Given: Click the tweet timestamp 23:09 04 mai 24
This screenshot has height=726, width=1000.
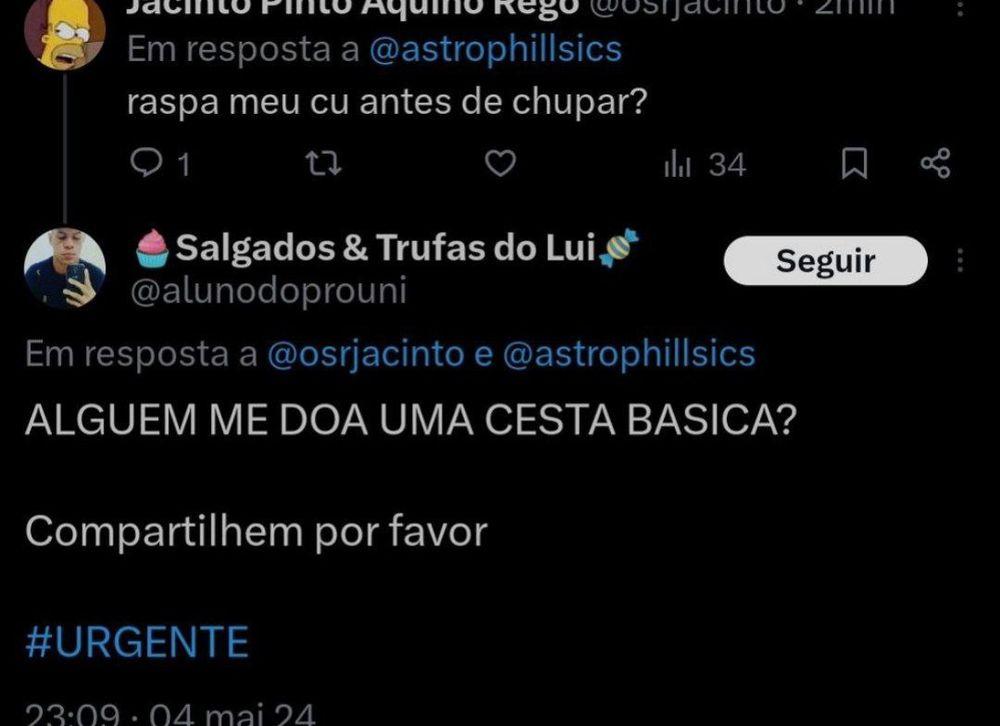Looking at the screenshot, I should click(x=170, y=715).
